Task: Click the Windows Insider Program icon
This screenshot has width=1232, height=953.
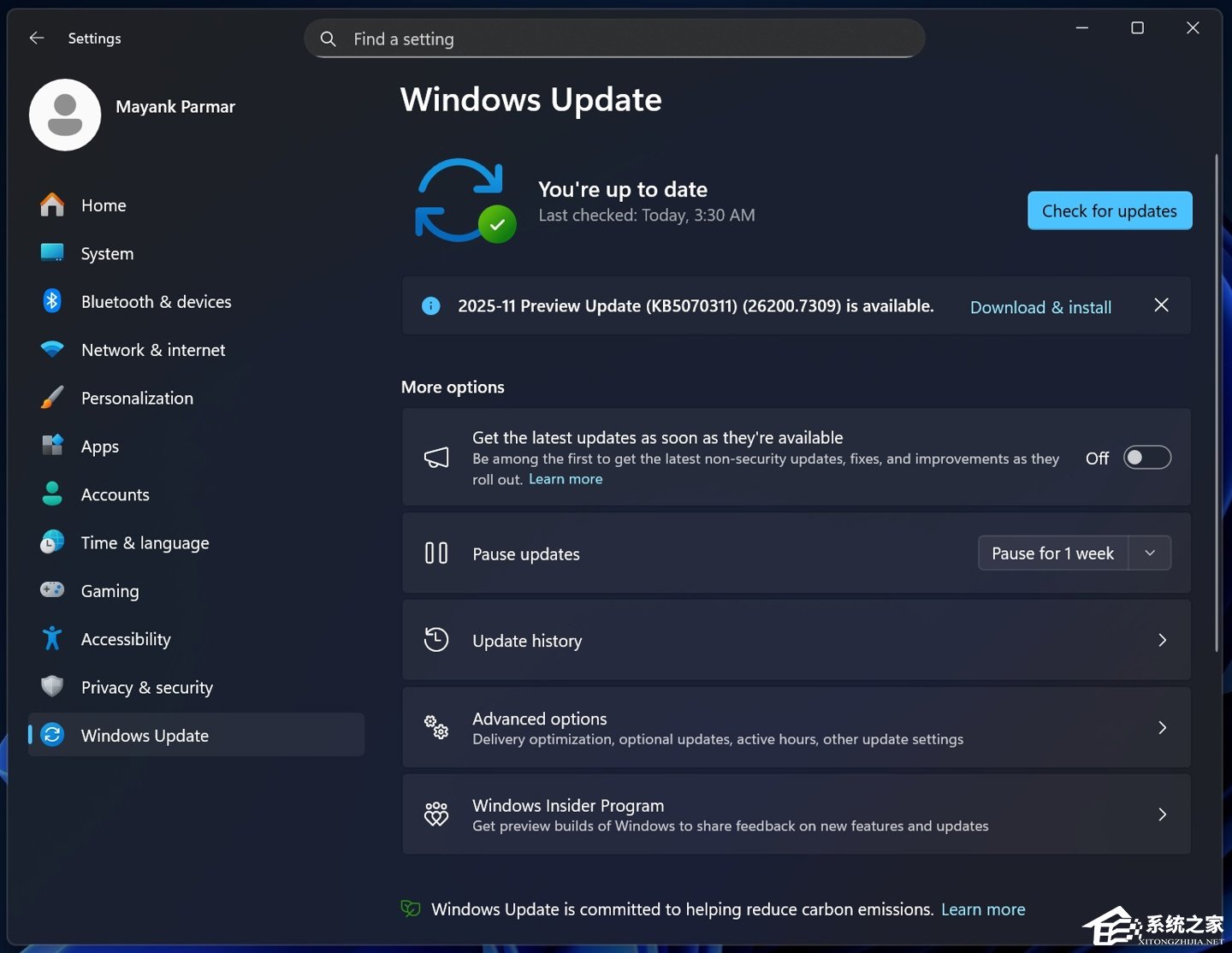Action: pyautogui.click(x=436, y=814)
